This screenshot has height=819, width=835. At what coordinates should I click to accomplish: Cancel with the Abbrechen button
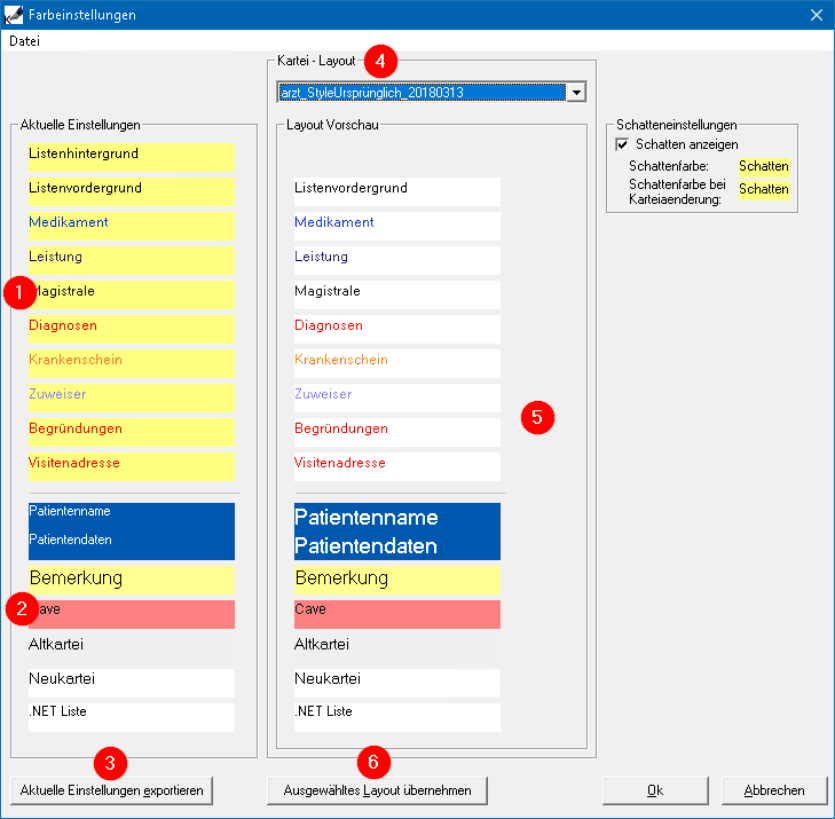774,790
